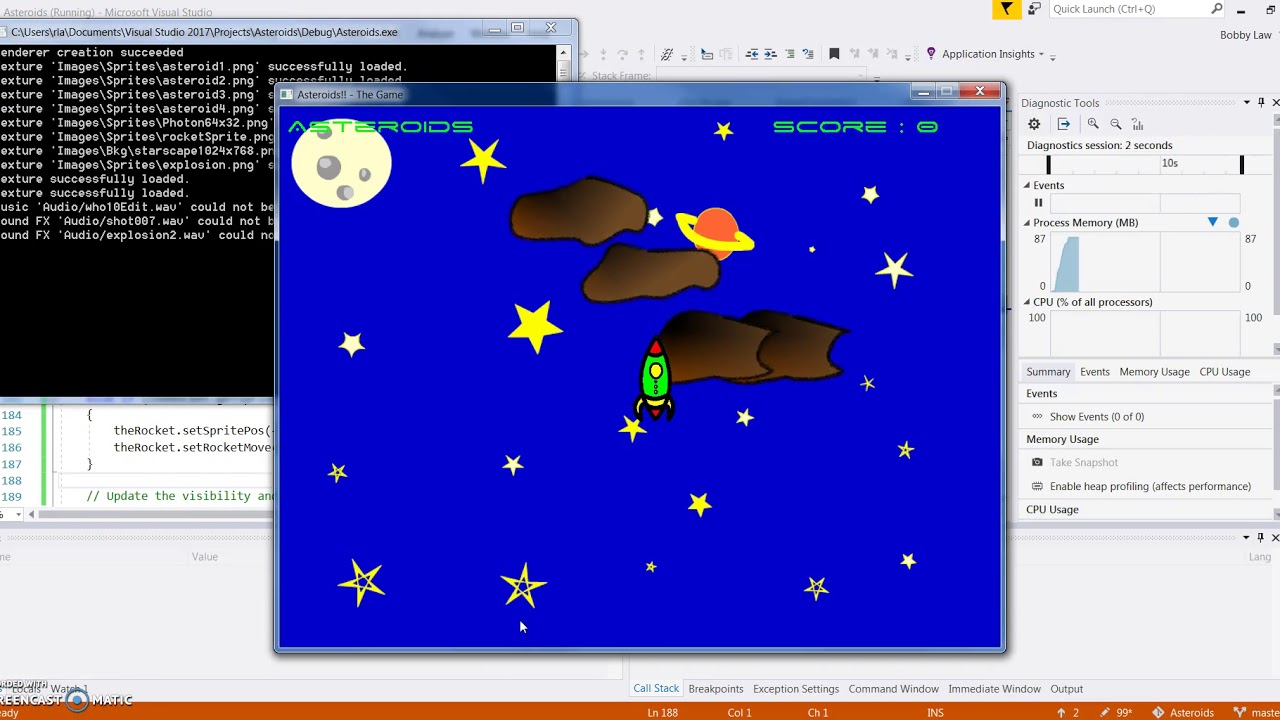Pin the Call Stack bottom panel

point(1261,537)
